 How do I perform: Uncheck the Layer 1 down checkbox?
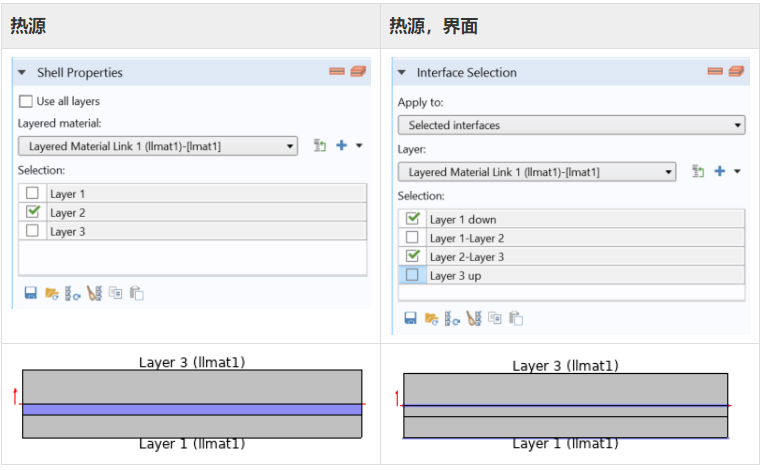[413, 218]
